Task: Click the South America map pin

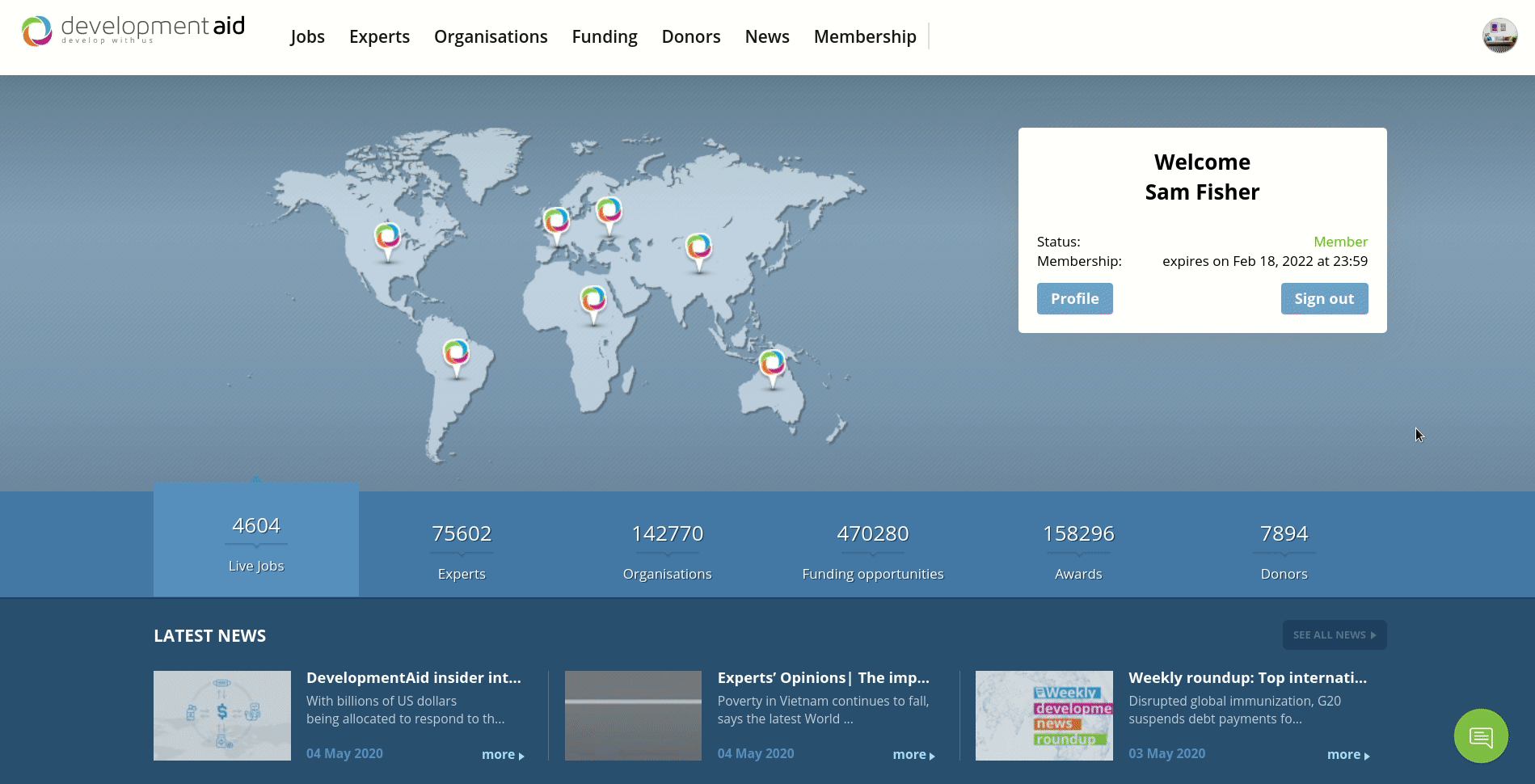Action: point(456,353)
